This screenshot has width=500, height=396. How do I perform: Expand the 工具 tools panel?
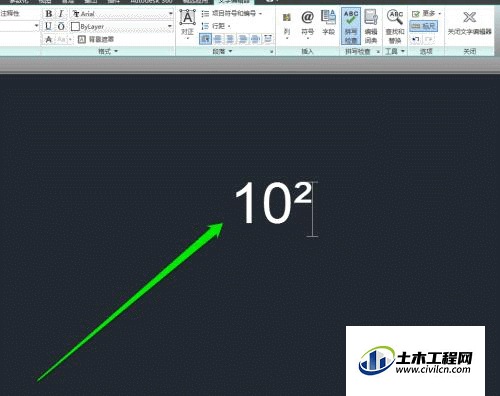(395, 51)
